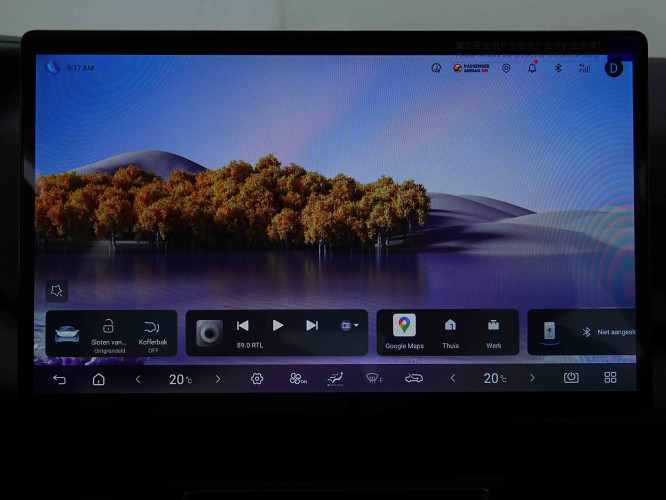Navigate to Thuis (home)
Screen dimensions: 666x500
point(450,334)
